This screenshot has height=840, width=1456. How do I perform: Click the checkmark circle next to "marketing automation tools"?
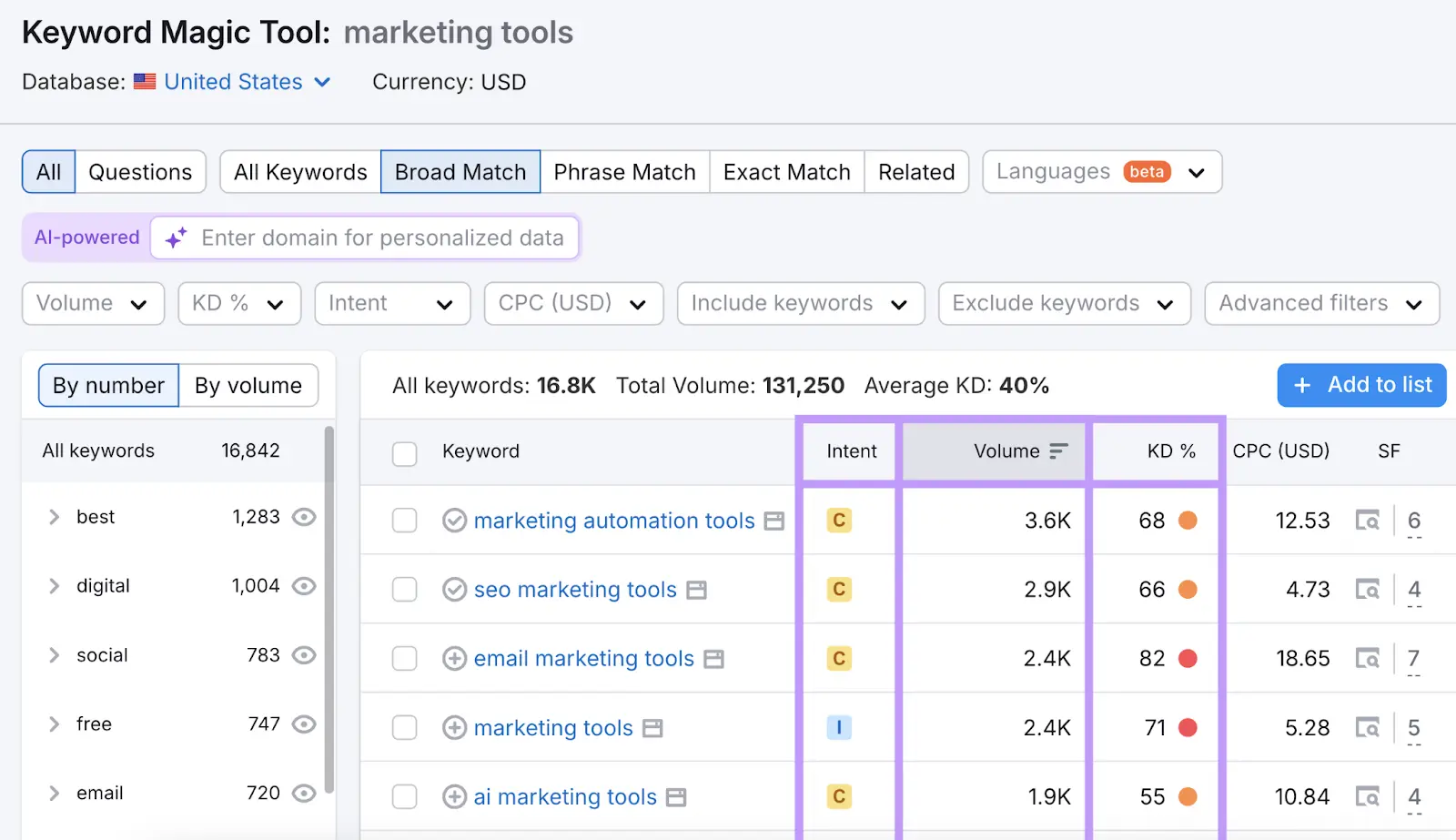[454, 521]
